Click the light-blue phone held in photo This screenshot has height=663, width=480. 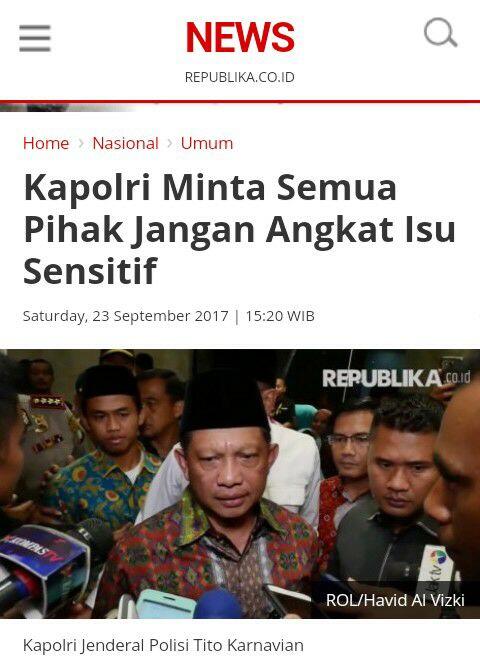pyautogui.click(x=166, y=603)
